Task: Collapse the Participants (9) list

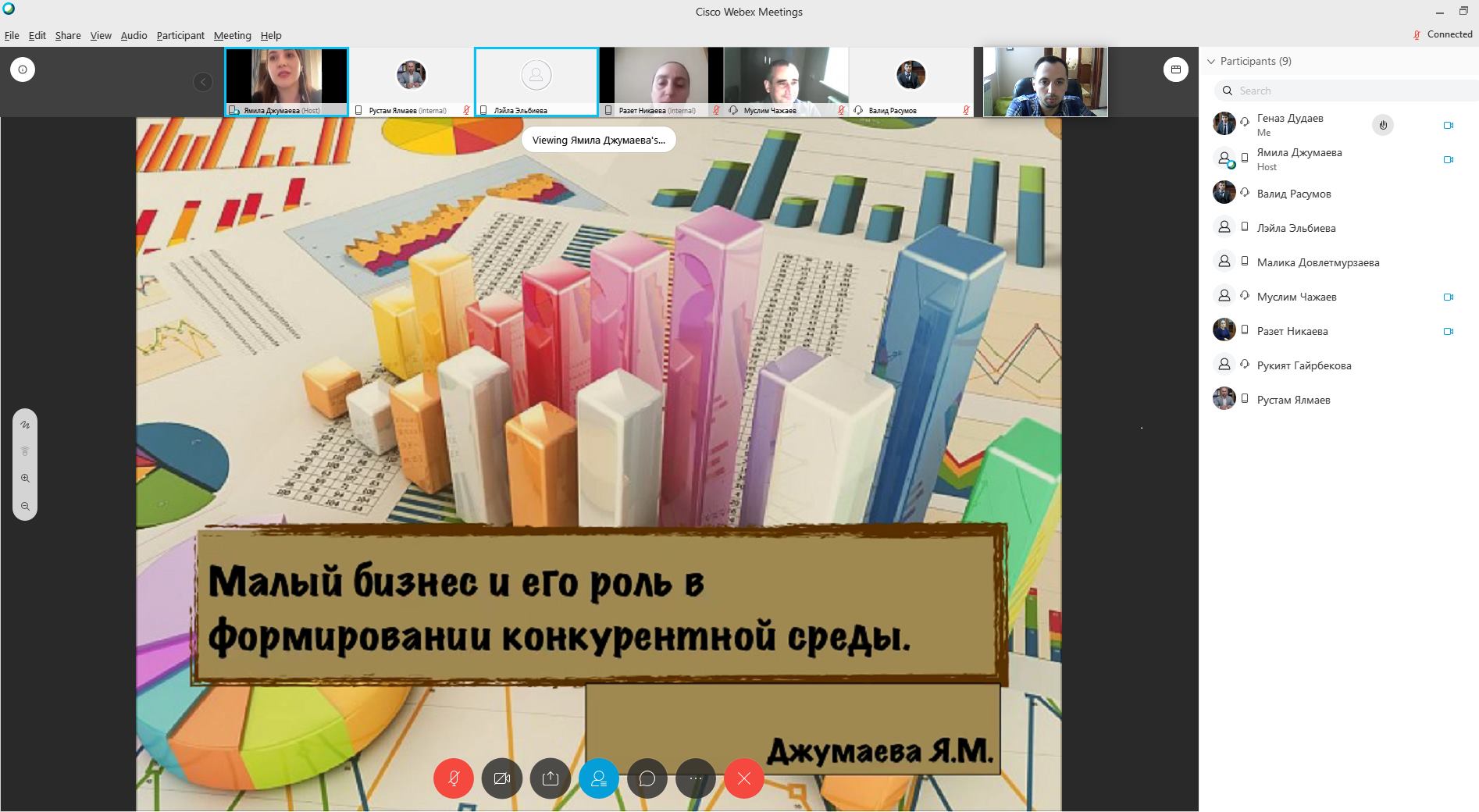Action: (x=1212, y=61)
